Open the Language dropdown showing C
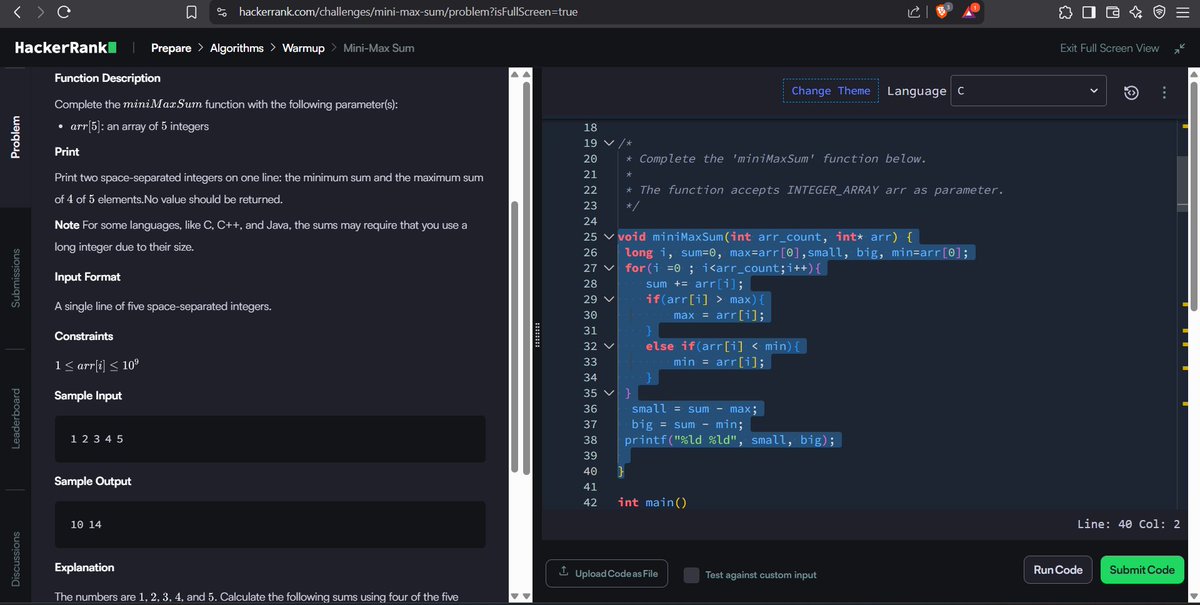Image resolution: width=1200 pixels, height=605 pixels. click(x=1030, y=91)
